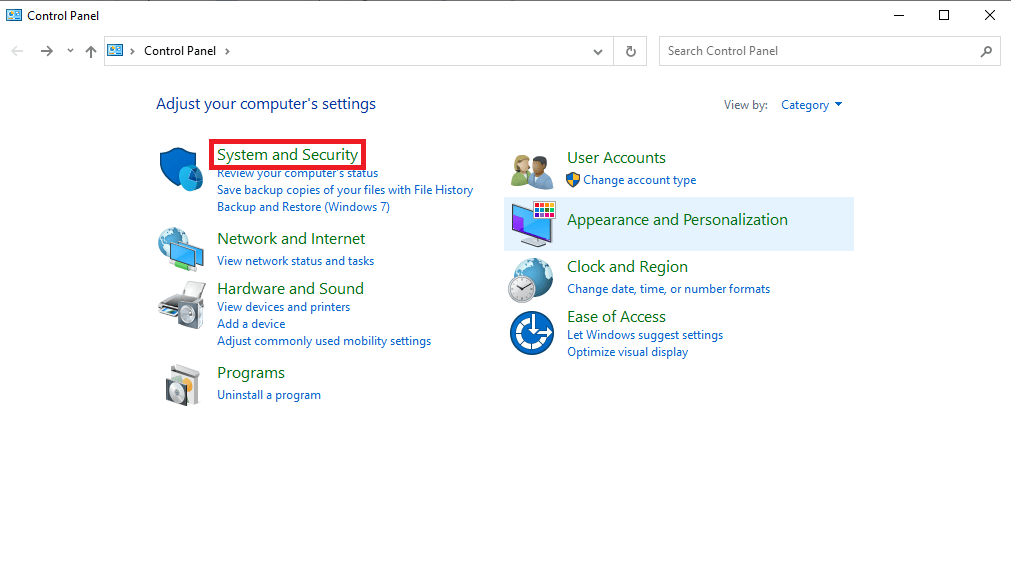Image resolution: width=1011 pixels, height=583 pixels.
Task: Open the View by Category dropdown
Action: click(811, 104)
